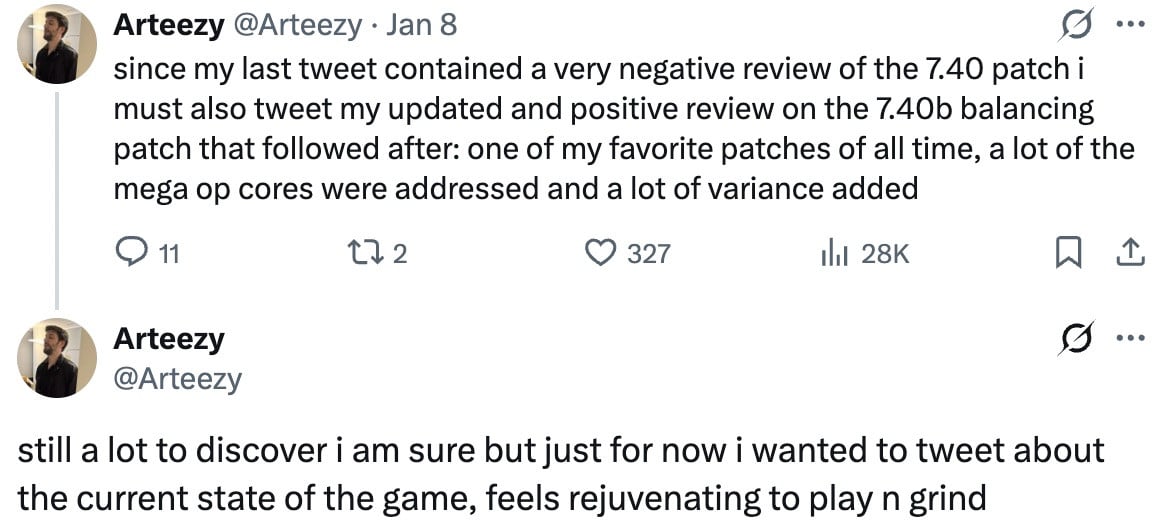
Task: Click the @Arteezy handle next to Jan 8
Action: pyautogui.click(x=297, y=25)
